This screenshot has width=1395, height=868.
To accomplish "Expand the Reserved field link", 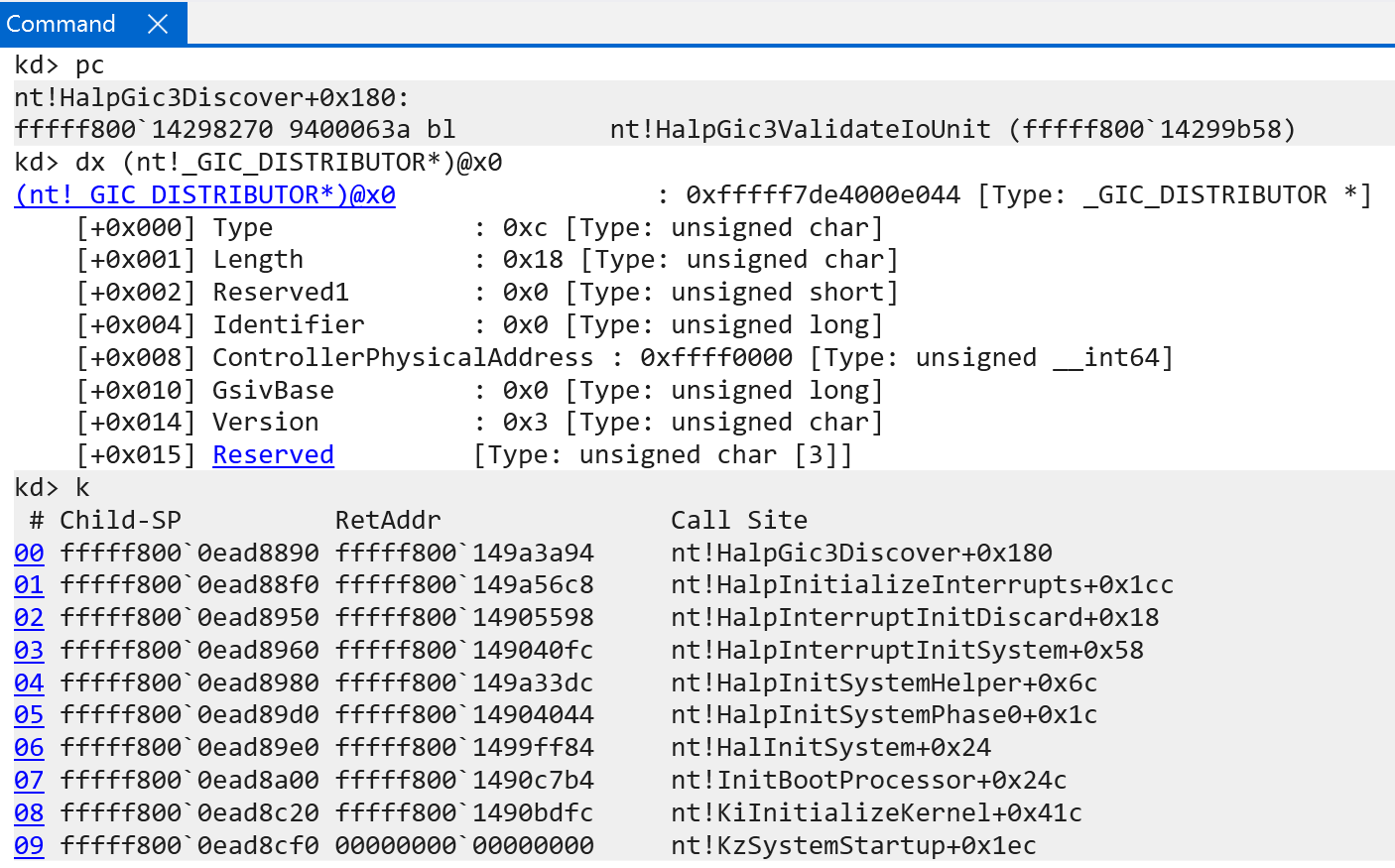I will pos(273,455).
